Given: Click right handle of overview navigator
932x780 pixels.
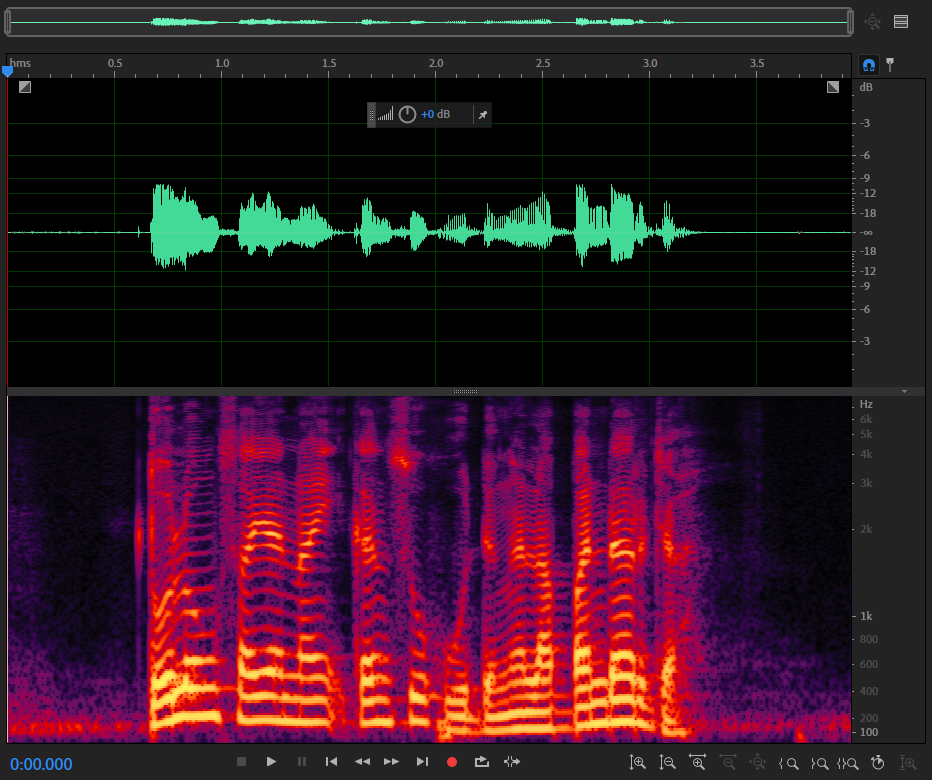Looking at the screenshot, I should [x=851, y=22].
